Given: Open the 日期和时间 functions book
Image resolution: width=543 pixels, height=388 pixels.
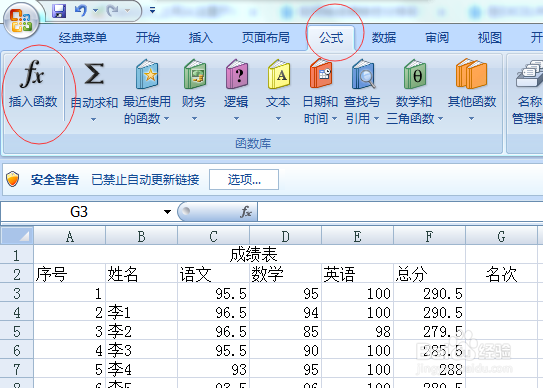Looking at the screenshot, I should coord(321,73).
